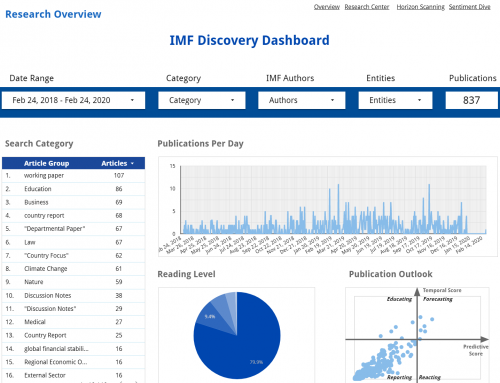The height and width of the screenshot is (383, 500).
Task: Open the Date Range dropdown
Action: coord(73,100)
